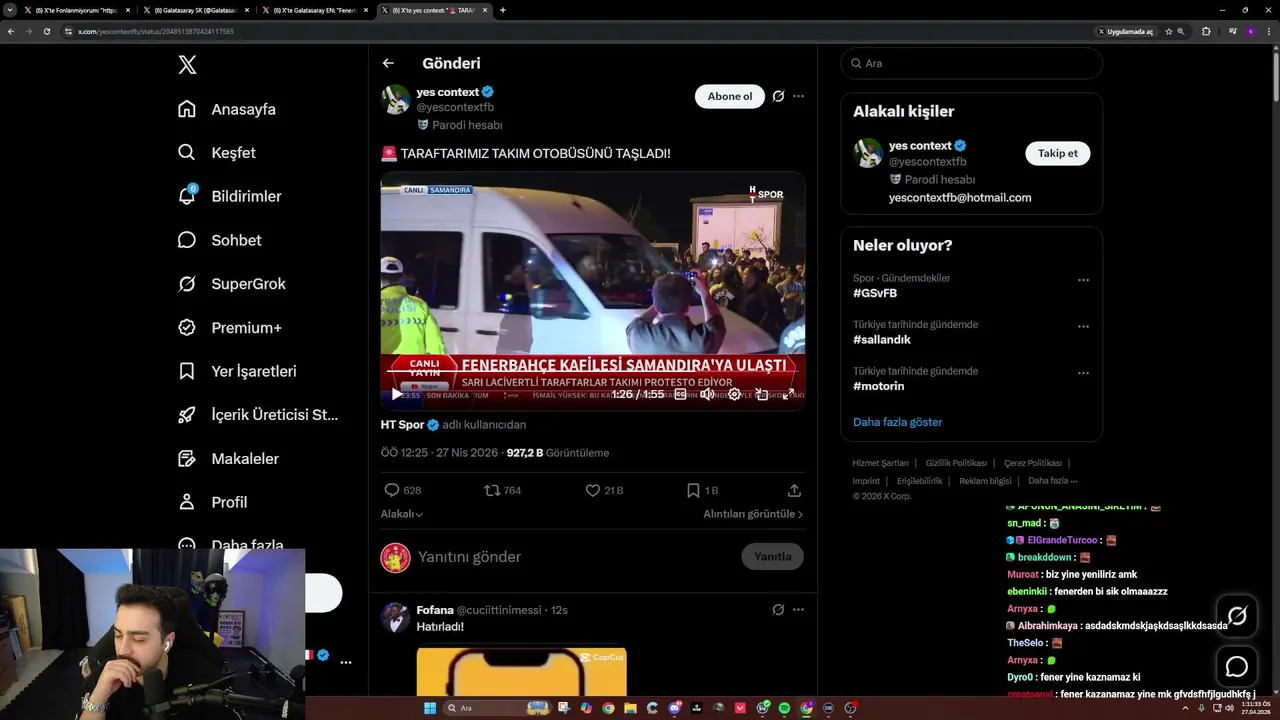Click the back arrow next to Gönderi
The width and height of the screenshot is (1280, 720).
tap(388, 63)
